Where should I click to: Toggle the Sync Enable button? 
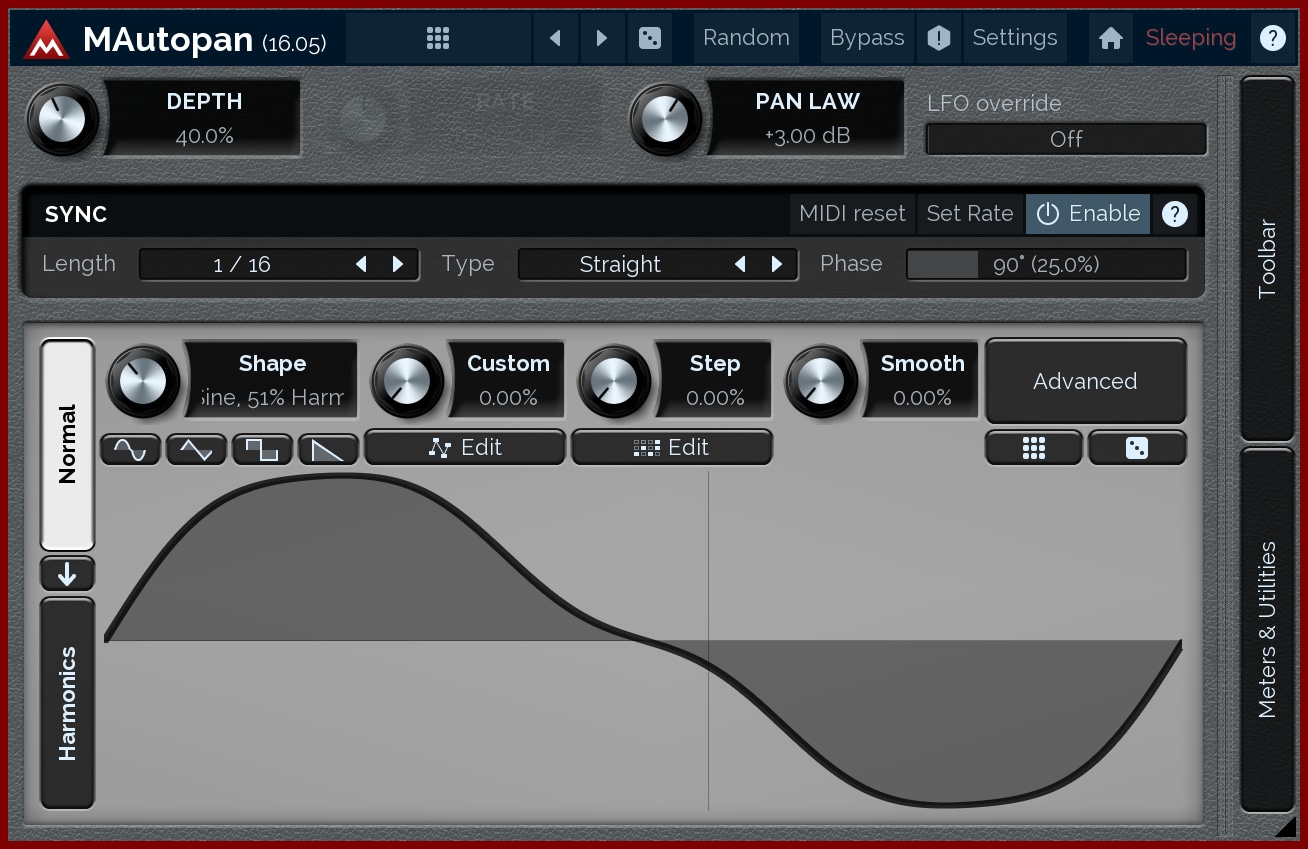[1088, 213]
